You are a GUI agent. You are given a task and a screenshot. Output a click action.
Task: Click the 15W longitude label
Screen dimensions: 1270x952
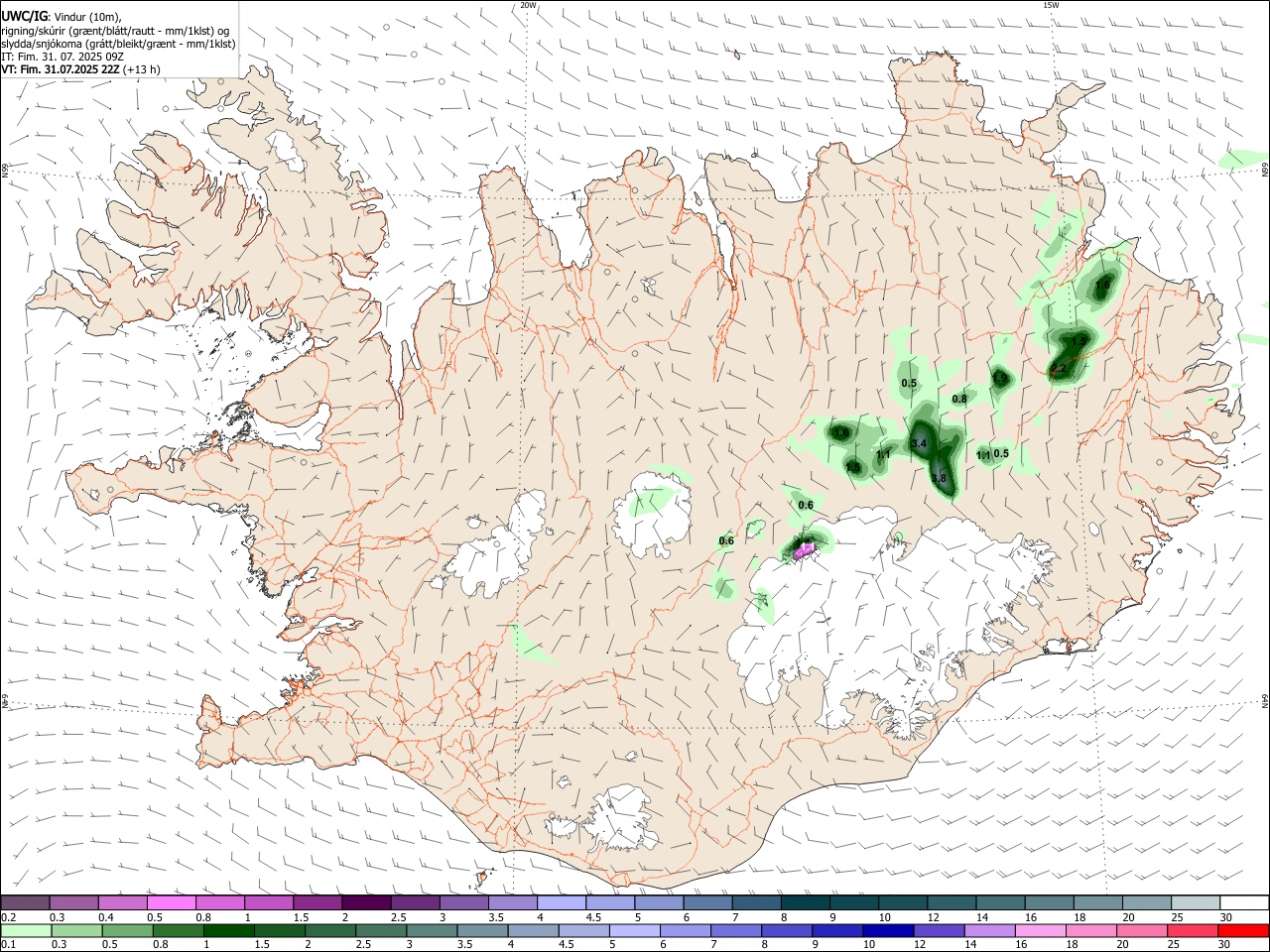coord(1051,5)
